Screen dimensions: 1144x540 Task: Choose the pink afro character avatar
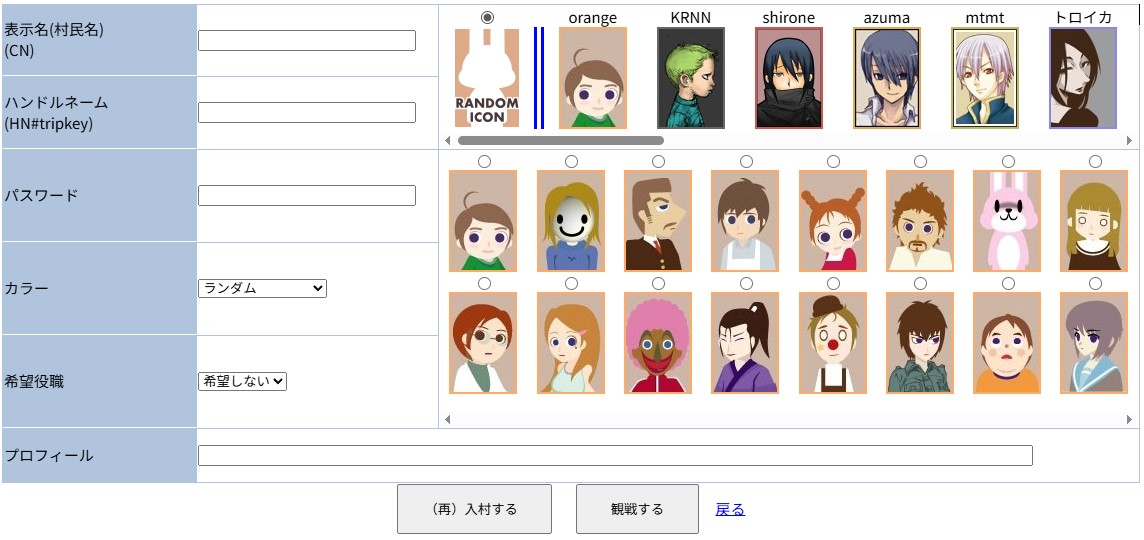click(658, 343)
